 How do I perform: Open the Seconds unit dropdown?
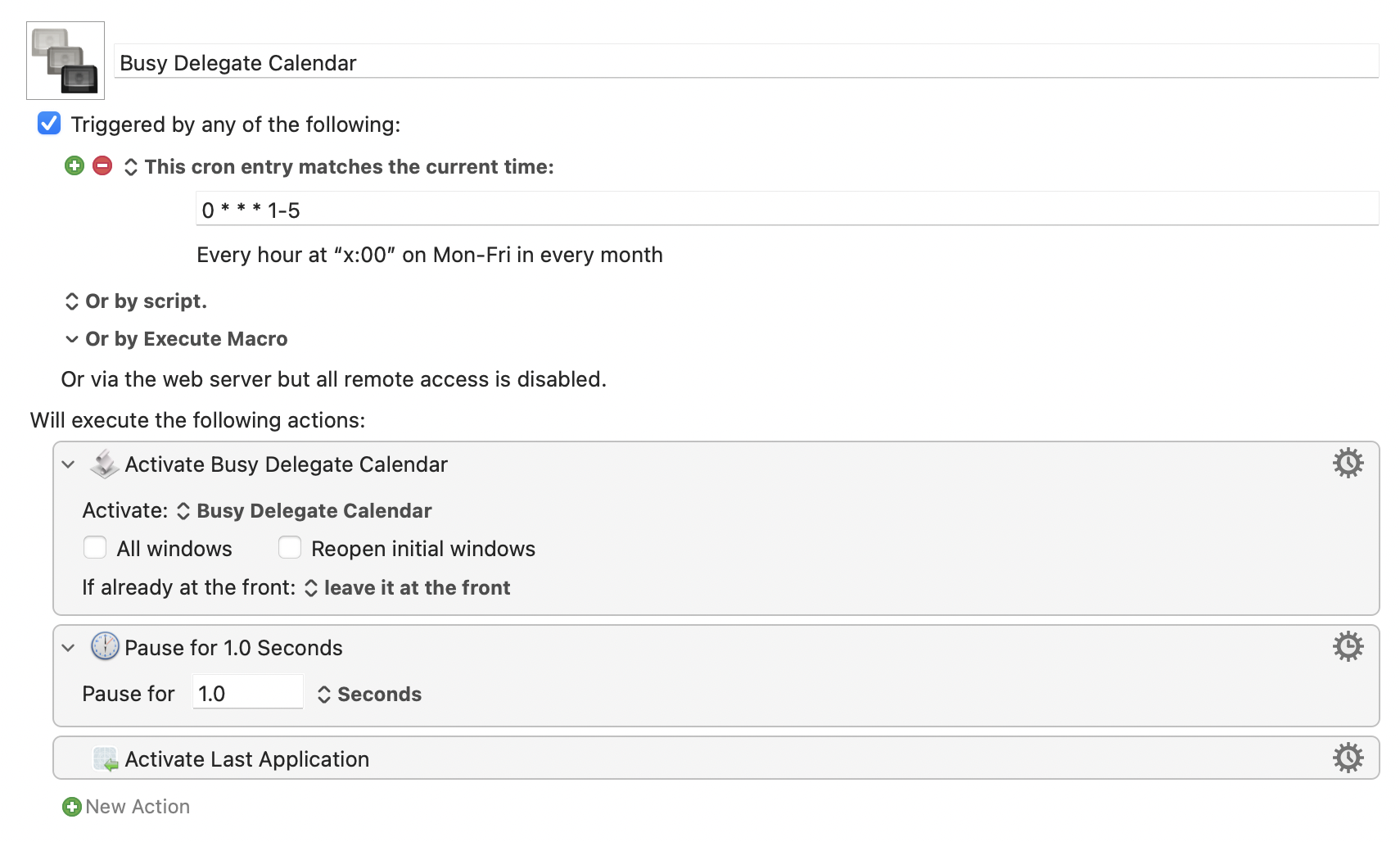pyautogui.click(x=370, y=695)
